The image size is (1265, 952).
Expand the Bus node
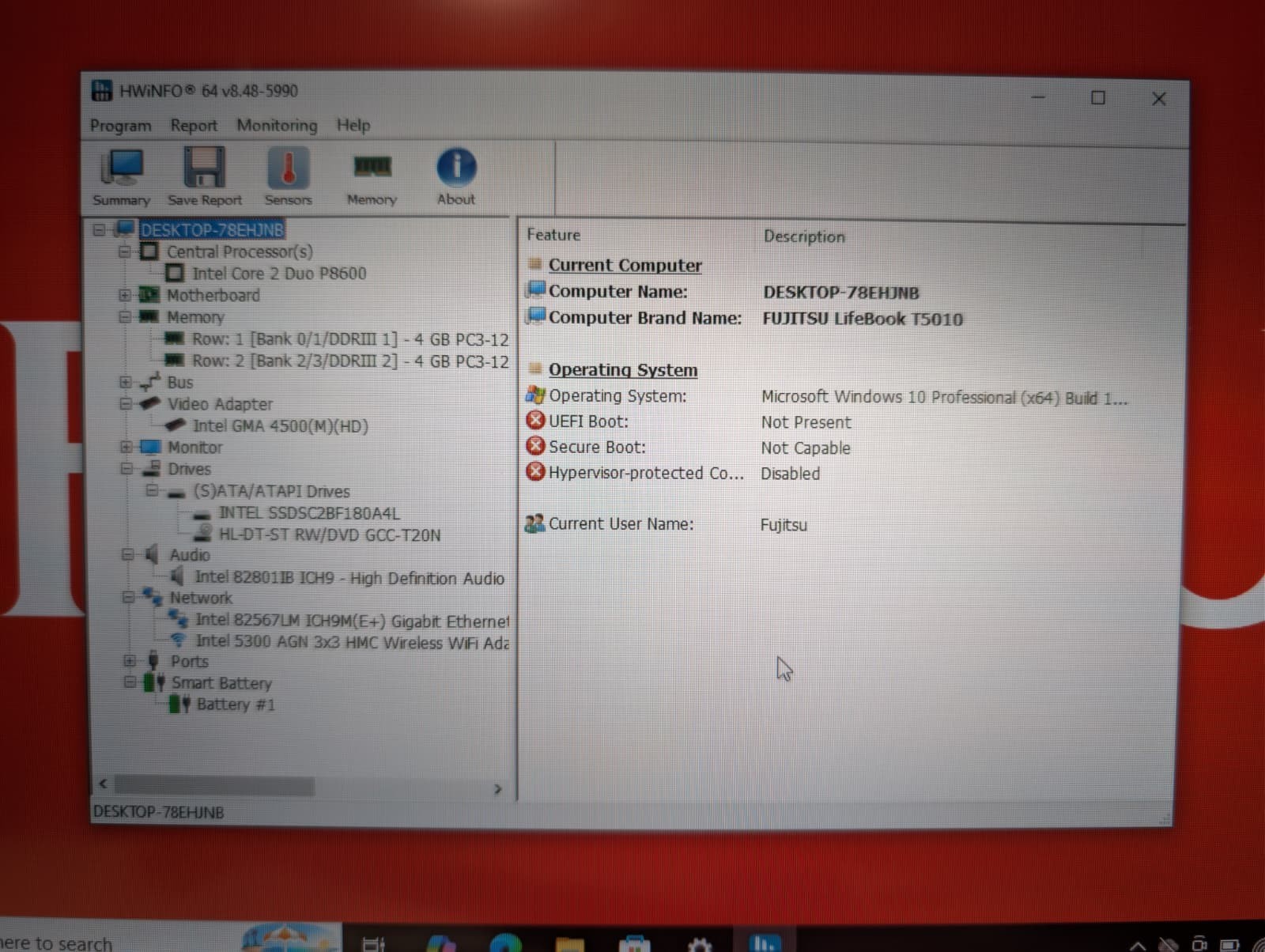click(125, 382)
